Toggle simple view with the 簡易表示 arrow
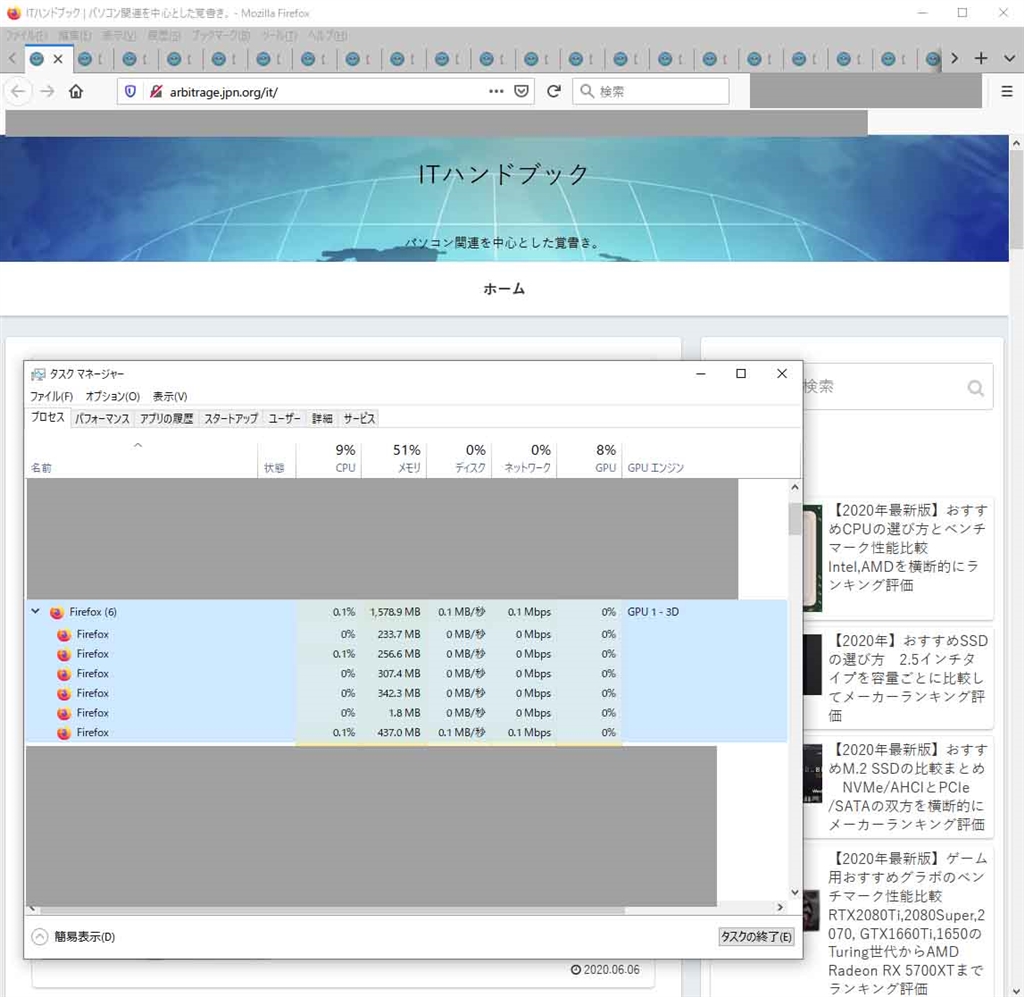The image size is (1024, 997). click(39, 936)
